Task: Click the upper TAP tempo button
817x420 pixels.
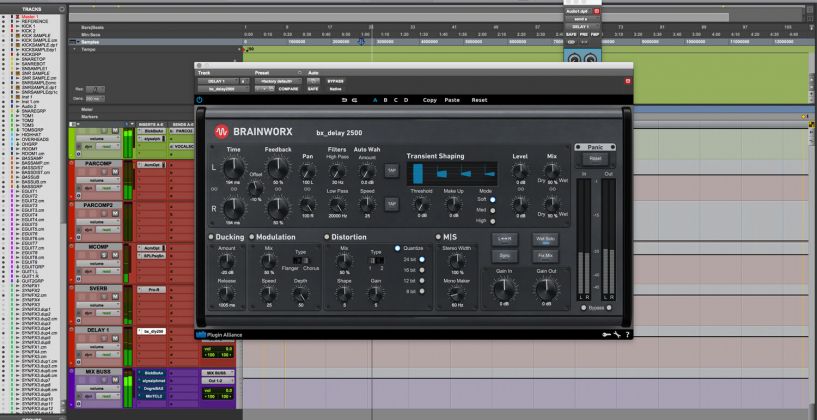Action: tap(391, 170)
